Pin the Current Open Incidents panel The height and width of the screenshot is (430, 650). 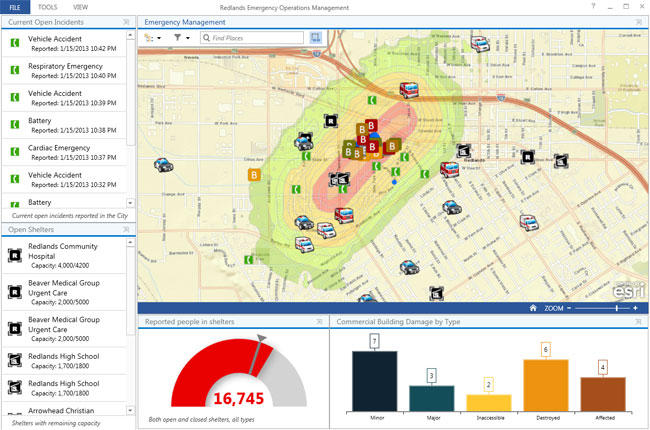[126, 22]
